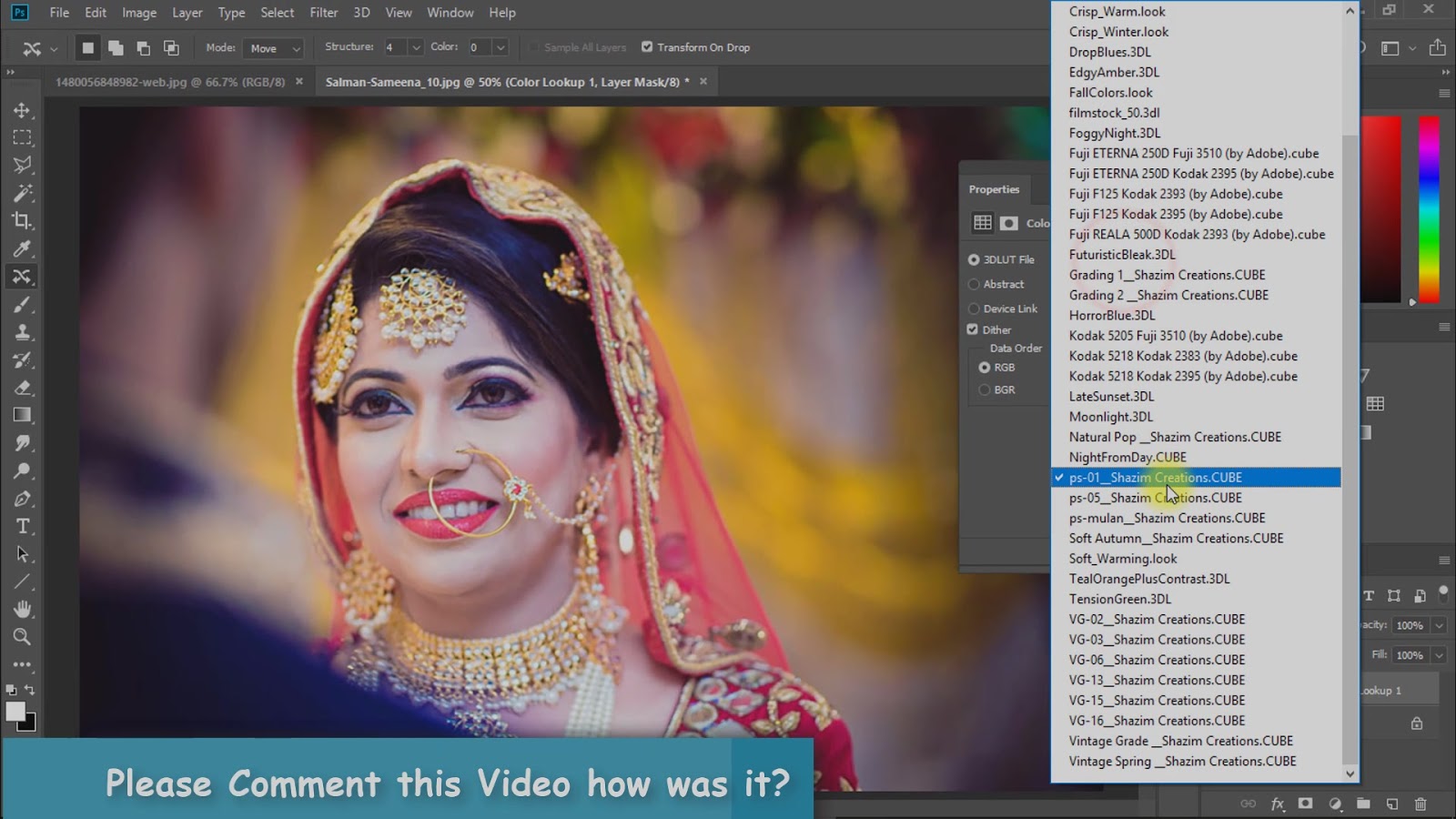The image size is (1456, 819).
Task: Open the Filter menu
Action: tap(323, 12)
